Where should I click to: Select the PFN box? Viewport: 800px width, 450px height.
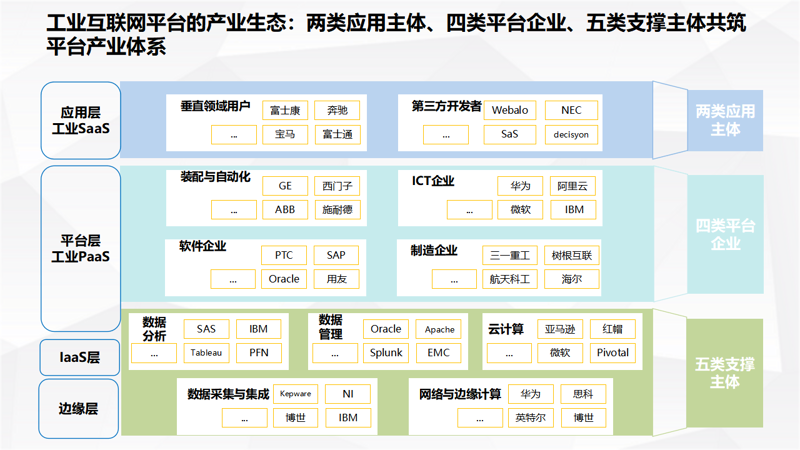259,353
